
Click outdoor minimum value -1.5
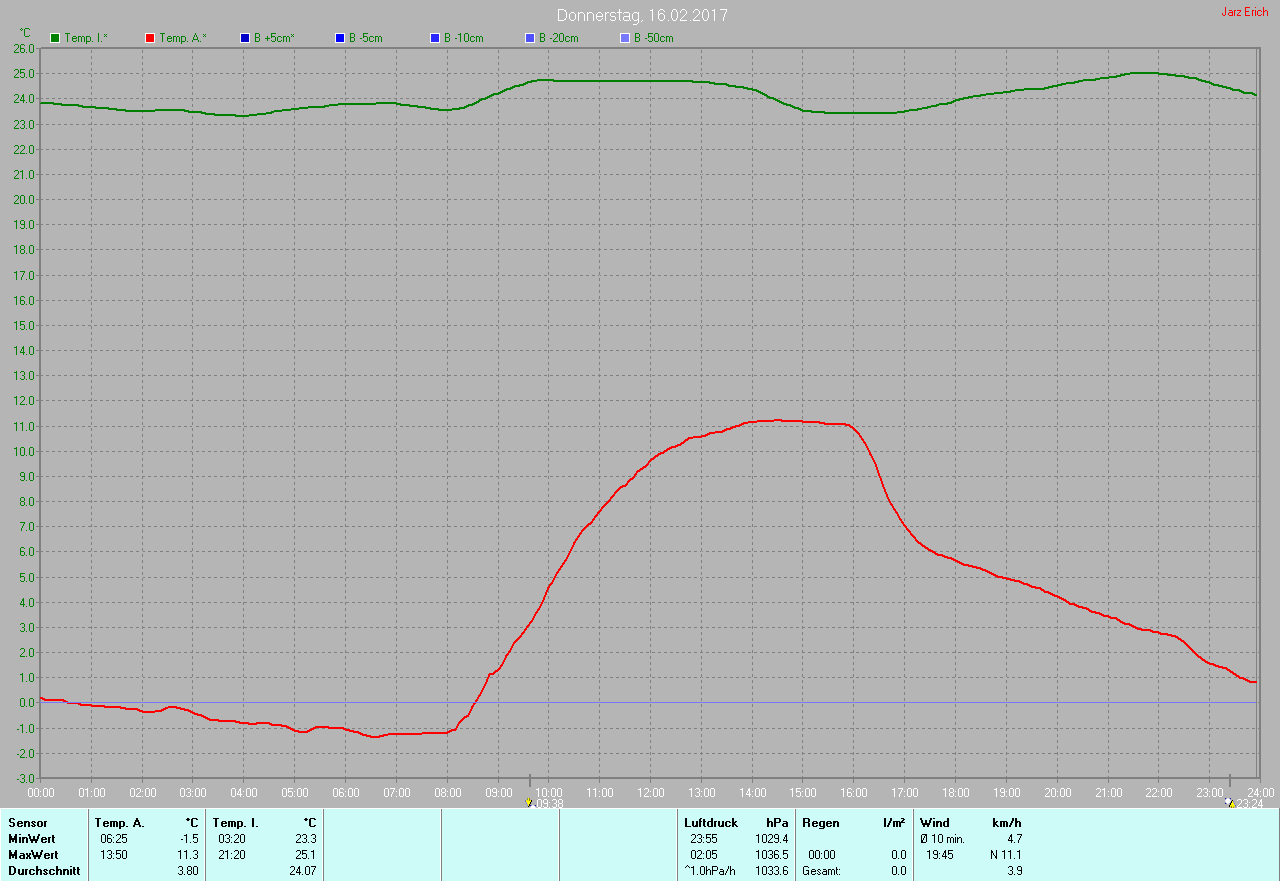coord(188,839)
